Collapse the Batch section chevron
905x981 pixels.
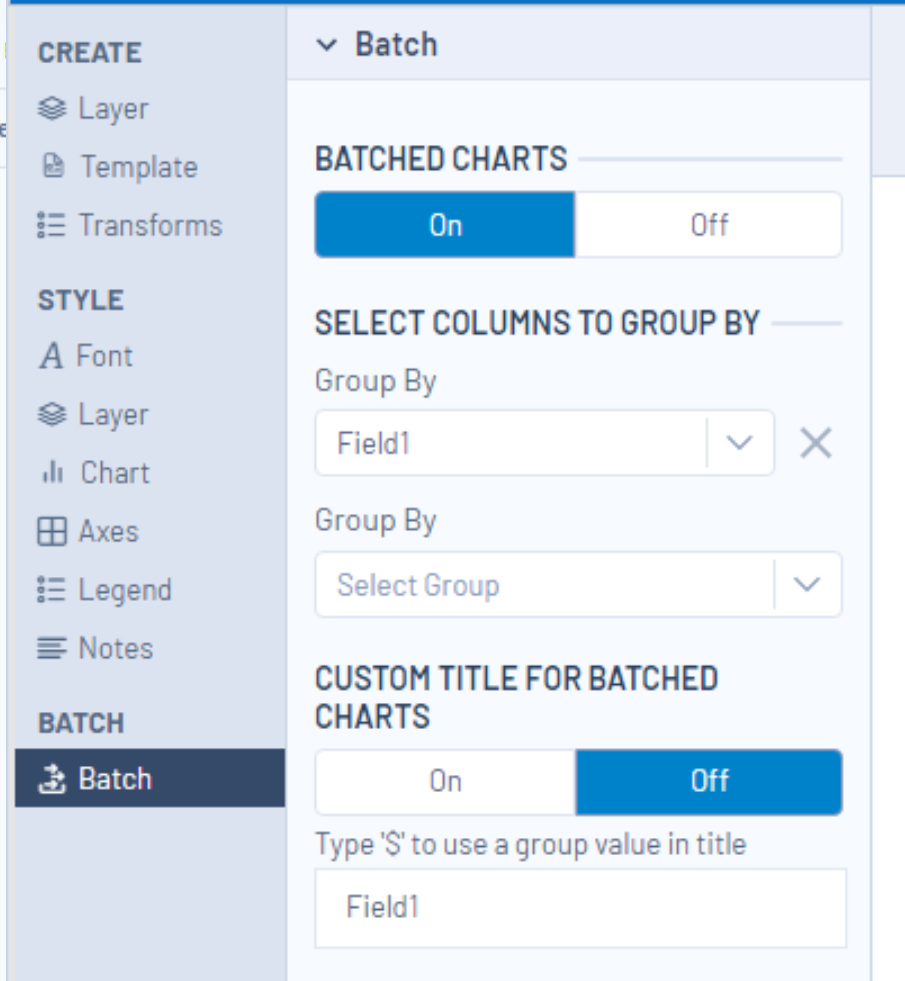pos(325,44)
